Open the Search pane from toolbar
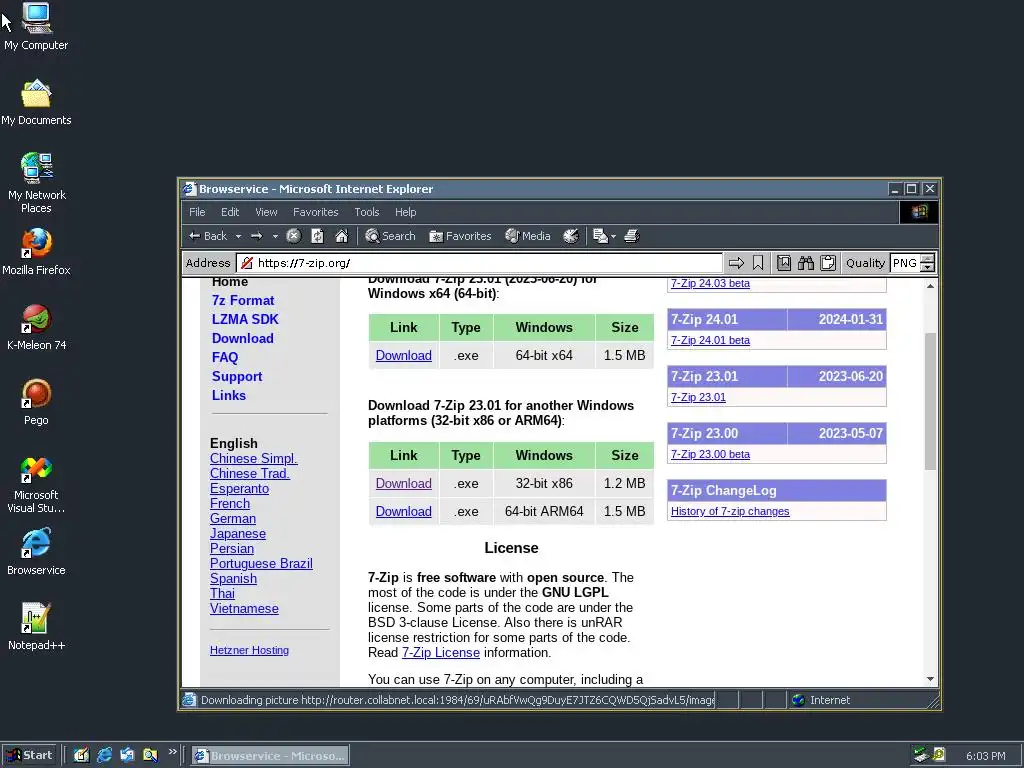This screenshot has width=1024, height=768. (x=390, y=236)
